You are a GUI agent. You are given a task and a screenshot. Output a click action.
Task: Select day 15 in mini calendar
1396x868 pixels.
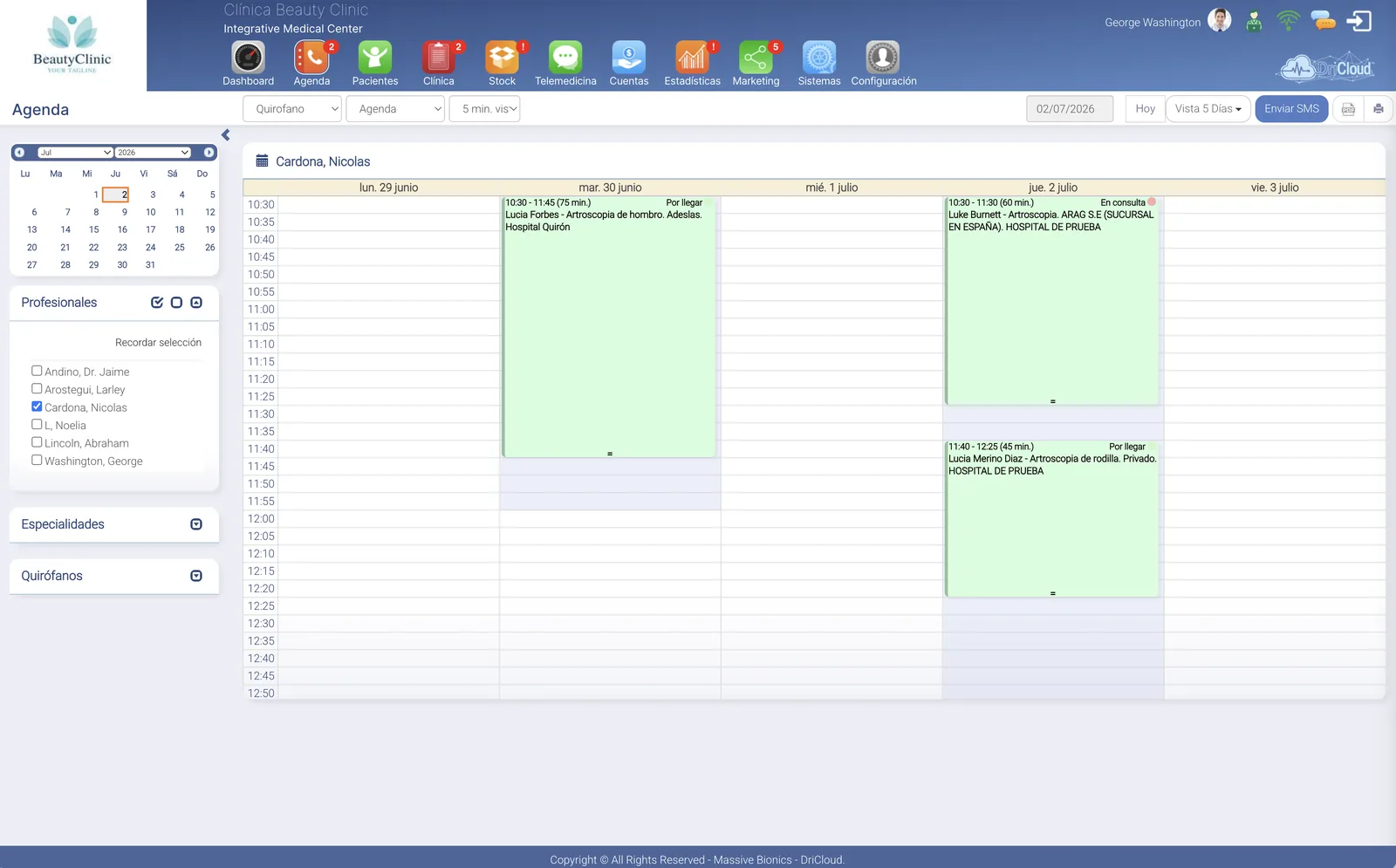pyautogui.click(x=93, y=229)
